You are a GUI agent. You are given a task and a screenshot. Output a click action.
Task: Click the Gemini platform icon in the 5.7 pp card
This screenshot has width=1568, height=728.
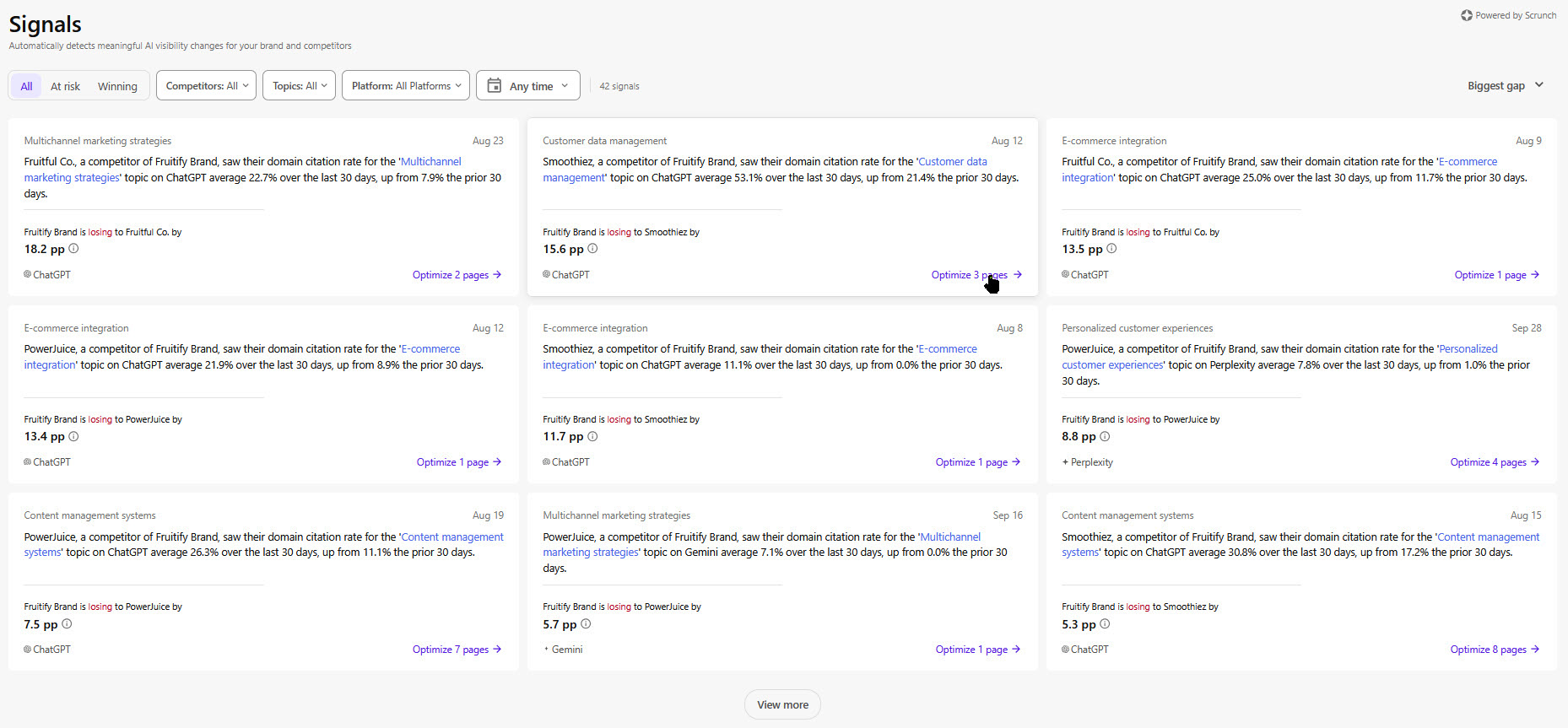tap(546, 650)
